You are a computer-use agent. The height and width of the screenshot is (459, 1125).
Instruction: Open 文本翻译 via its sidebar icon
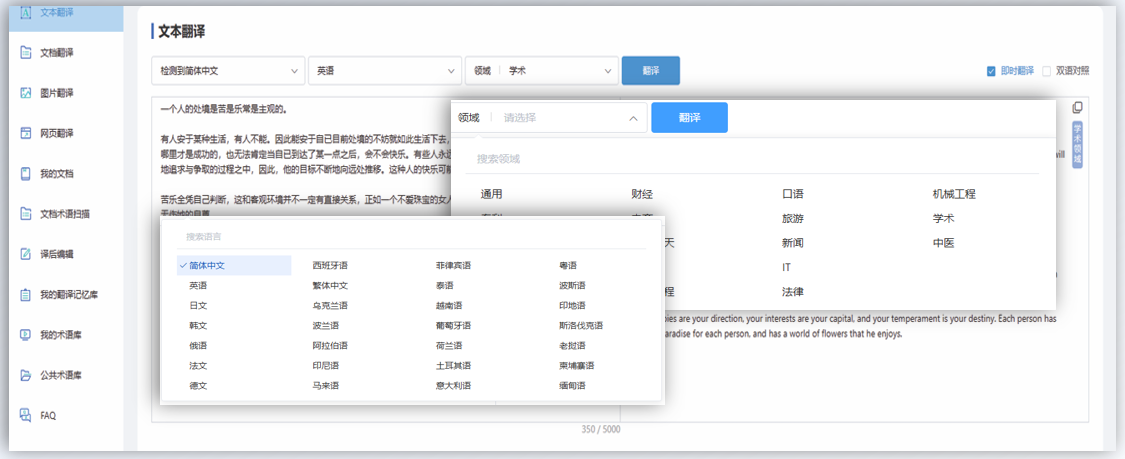click(x=27, y=12)
